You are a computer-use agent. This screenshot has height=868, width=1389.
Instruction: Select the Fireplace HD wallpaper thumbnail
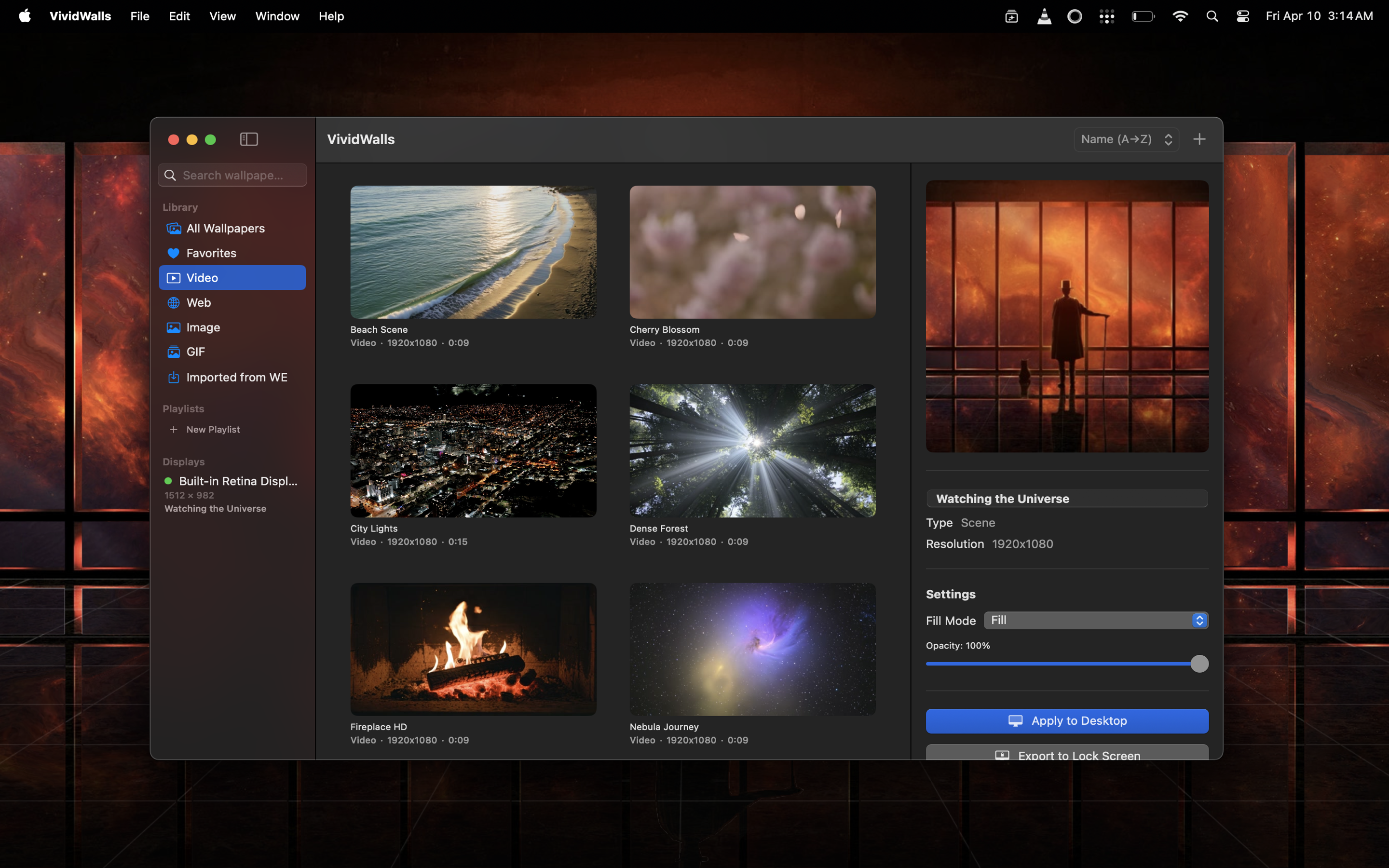[x=473, y=649]
